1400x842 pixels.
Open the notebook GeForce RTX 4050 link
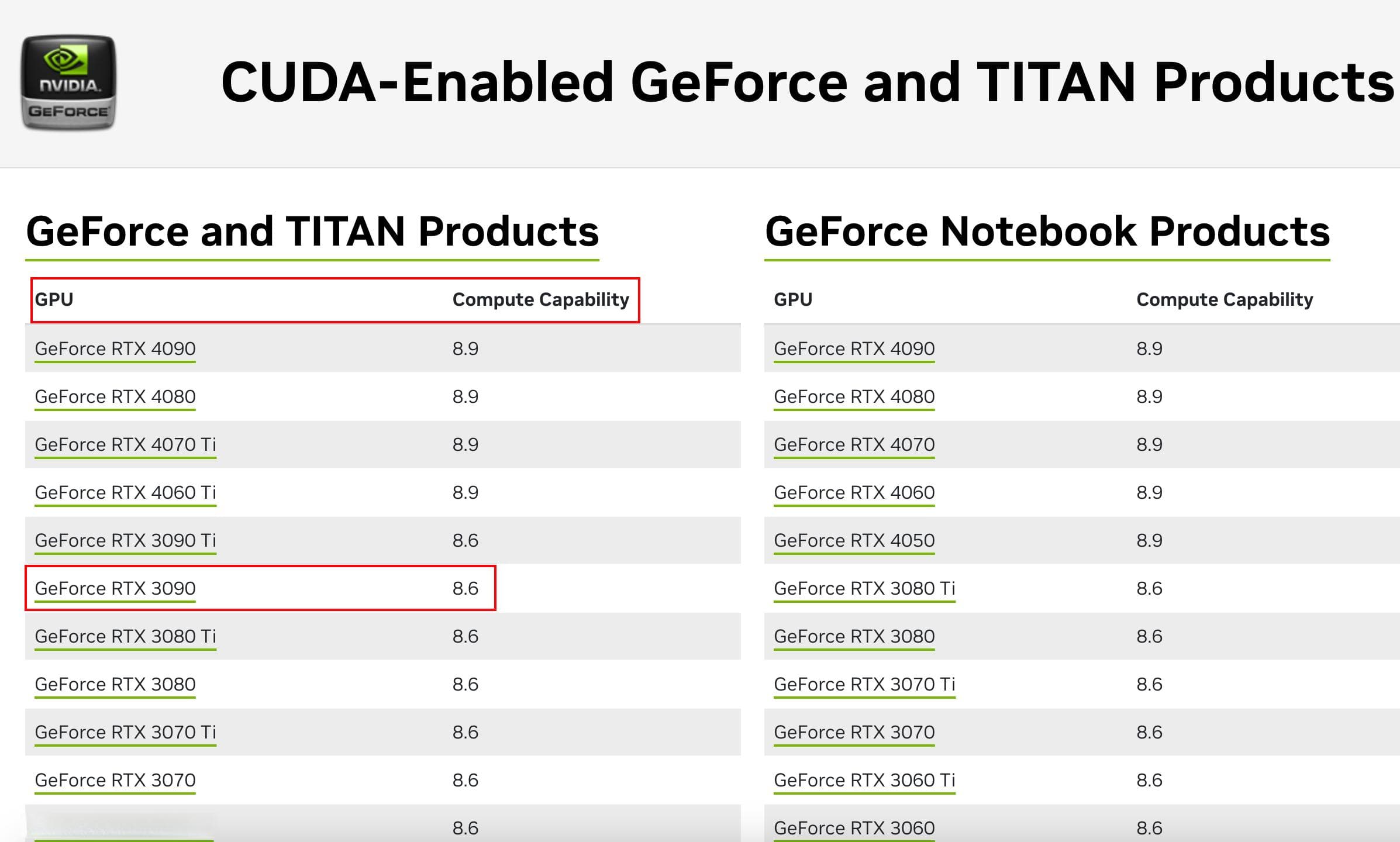(x=854, y=540)
